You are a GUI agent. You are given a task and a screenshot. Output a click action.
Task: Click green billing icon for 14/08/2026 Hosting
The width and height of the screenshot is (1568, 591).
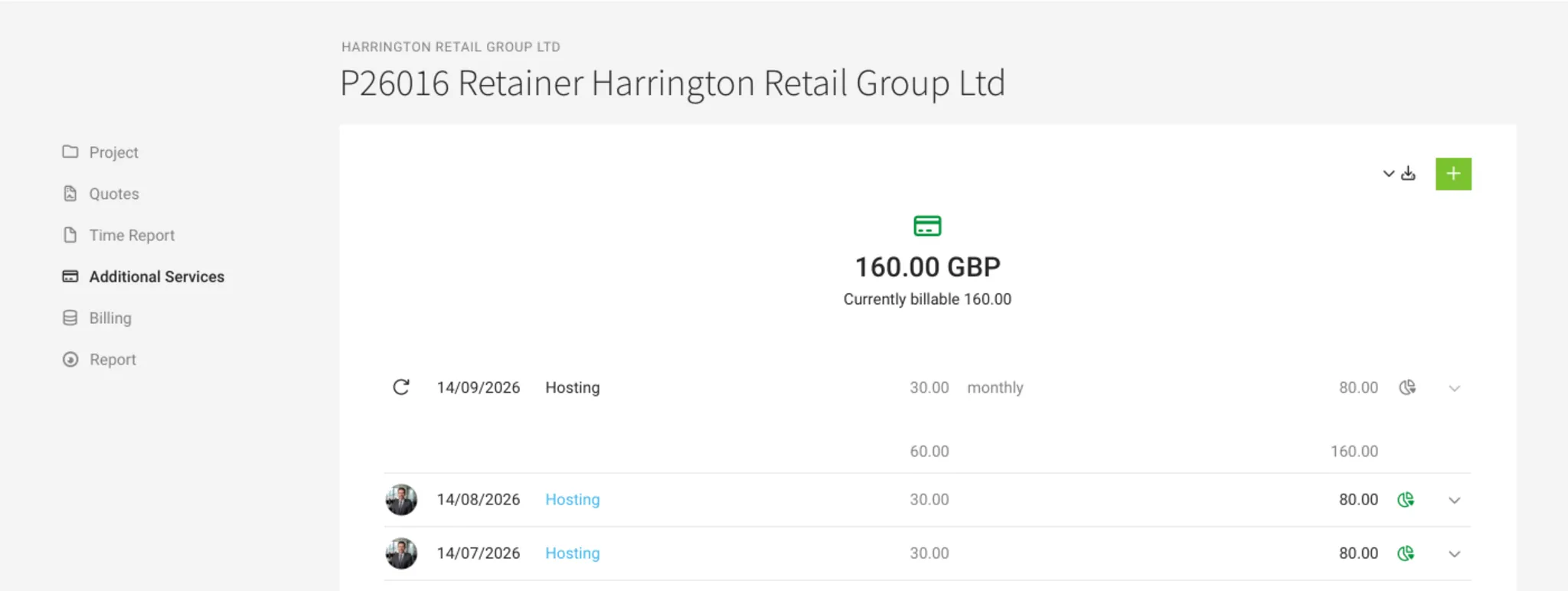[1406, 500]
